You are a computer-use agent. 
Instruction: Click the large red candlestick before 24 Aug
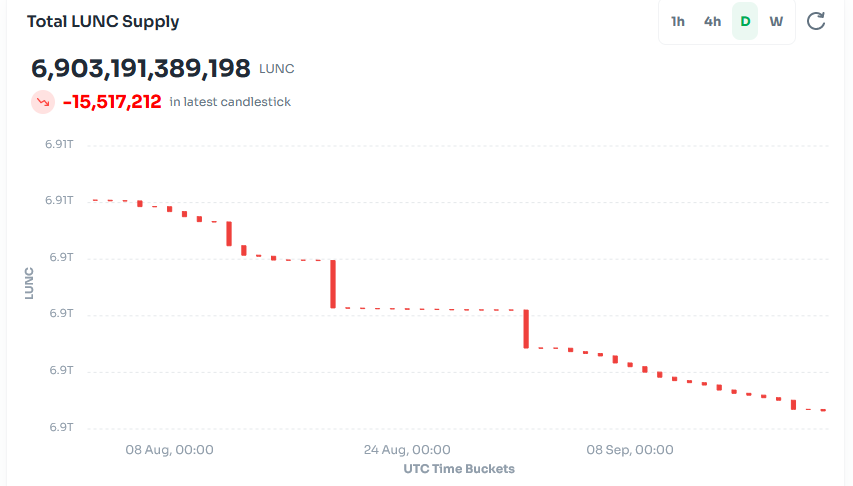point(333,284)
